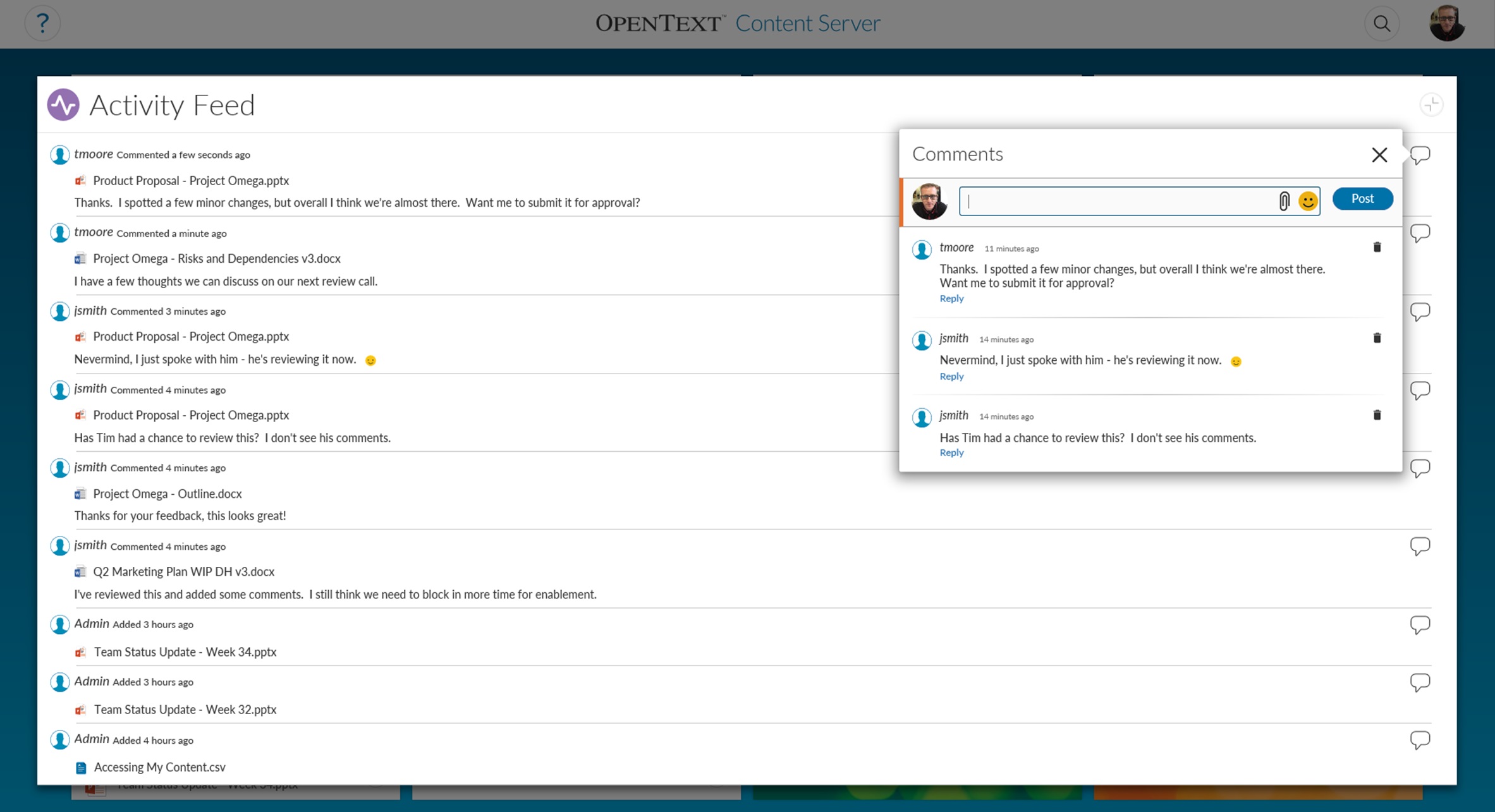
Task: Reply to tmoore's comment
Action: (951, 298)
